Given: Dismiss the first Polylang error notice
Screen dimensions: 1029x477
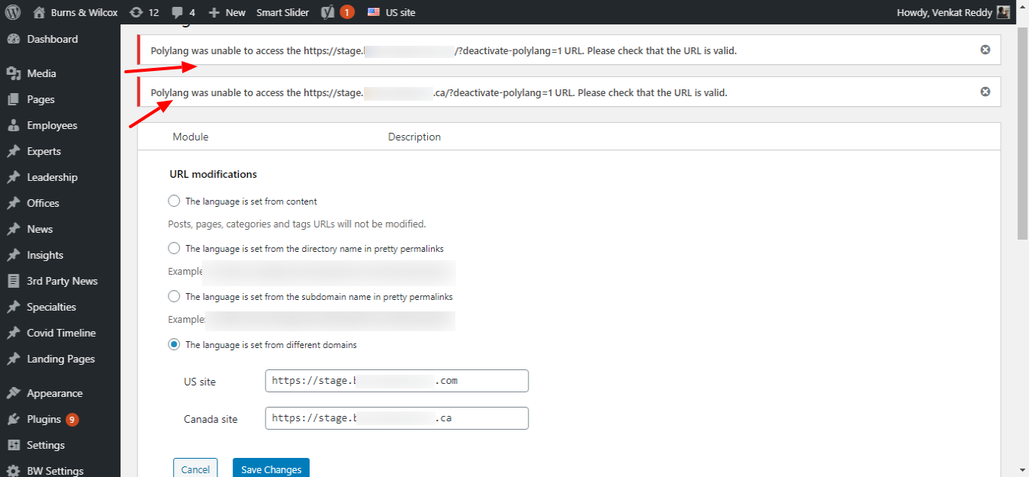Looking at the screenshot, I should (984, 50).
